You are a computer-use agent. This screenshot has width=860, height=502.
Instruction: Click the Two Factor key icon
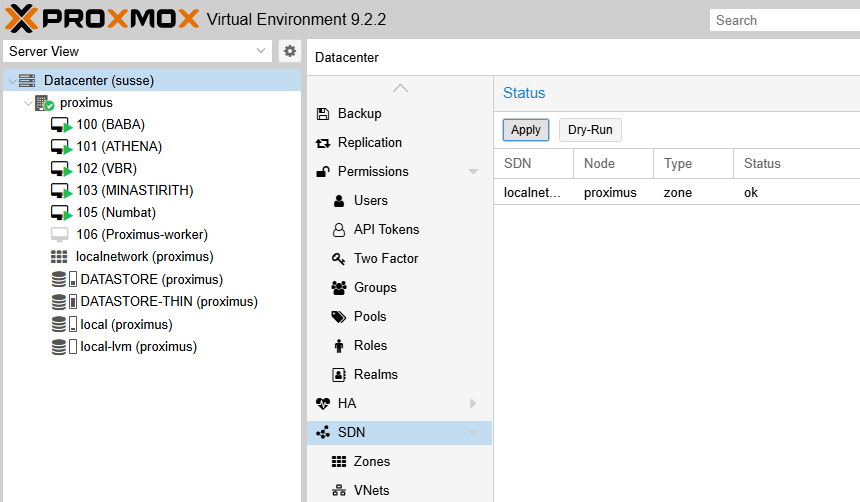[x=338, y=258]
